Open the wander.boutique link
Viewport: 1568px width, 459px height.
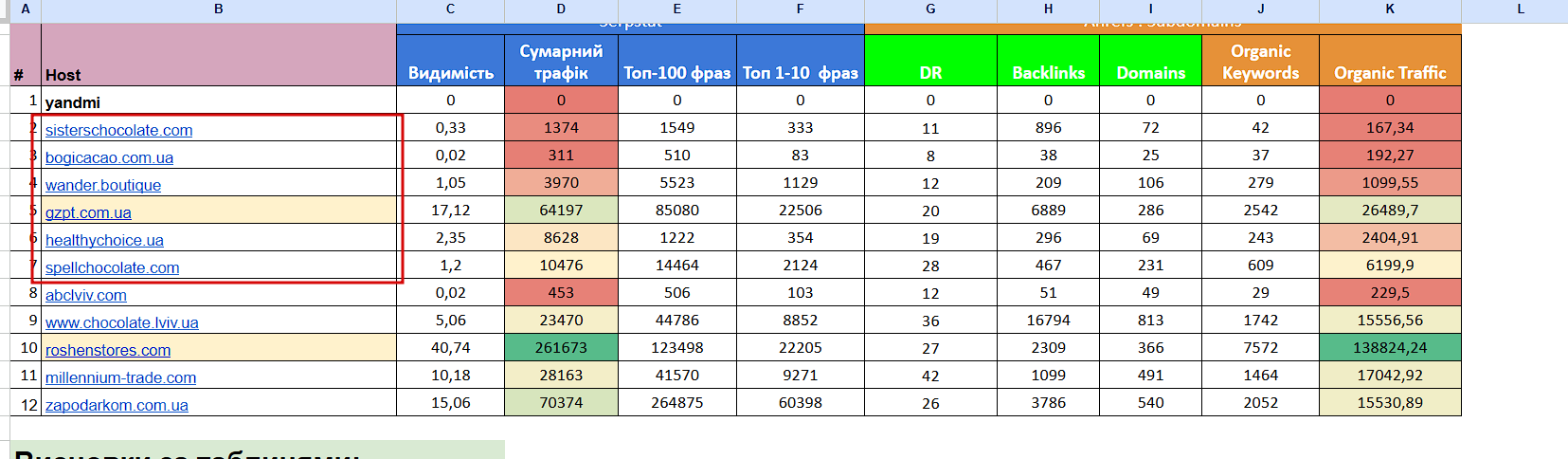[x=103, y=185]
